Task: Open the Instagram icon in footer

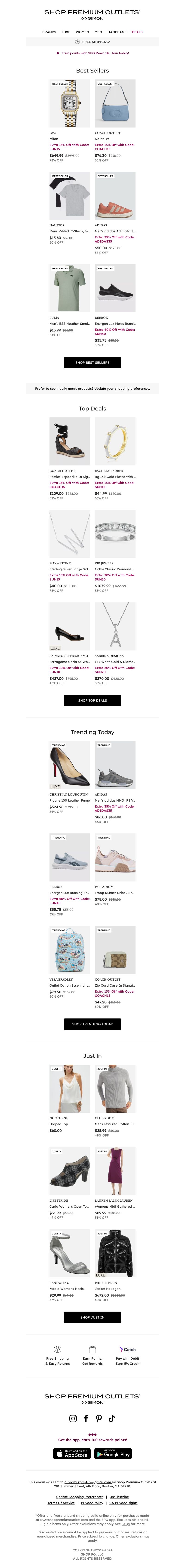Action: [x=73, y=1418]
